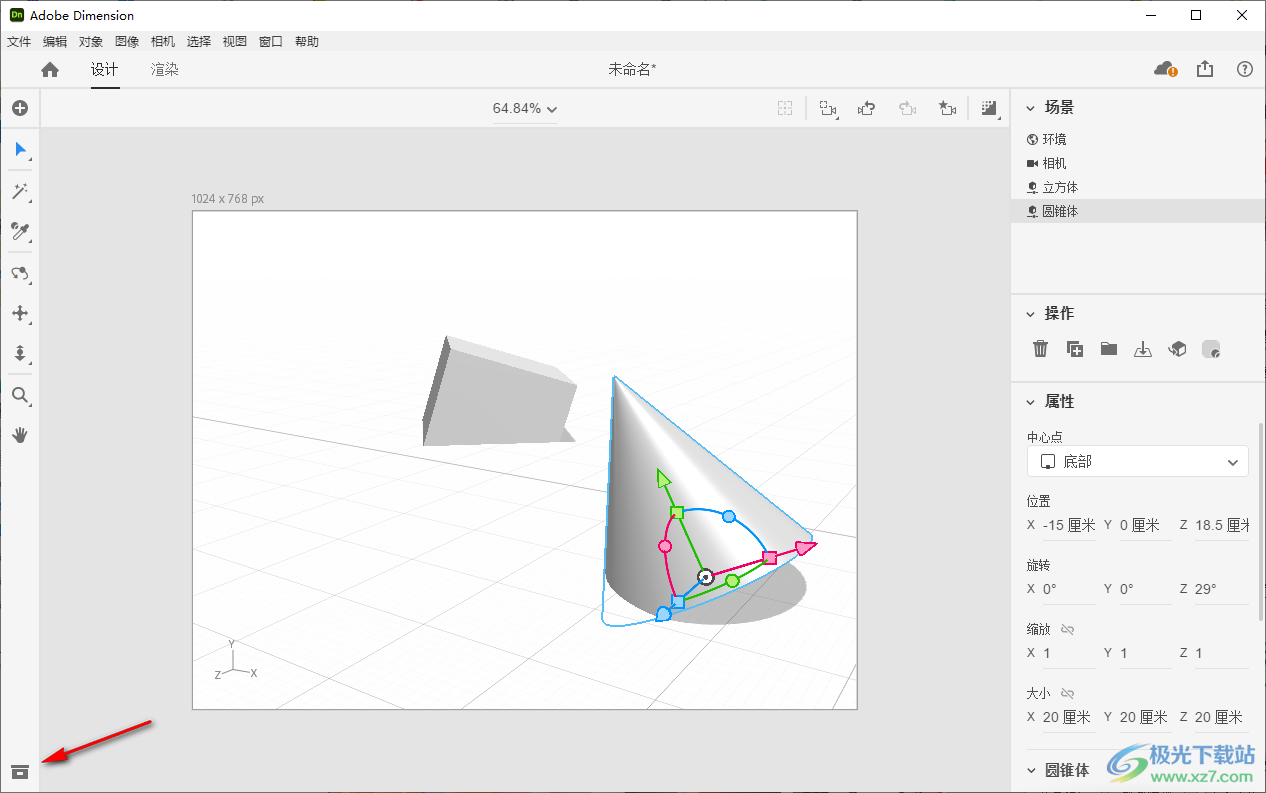Click the camera frame view icon
Screen dimensions: 1266x793
coord(828,108)
